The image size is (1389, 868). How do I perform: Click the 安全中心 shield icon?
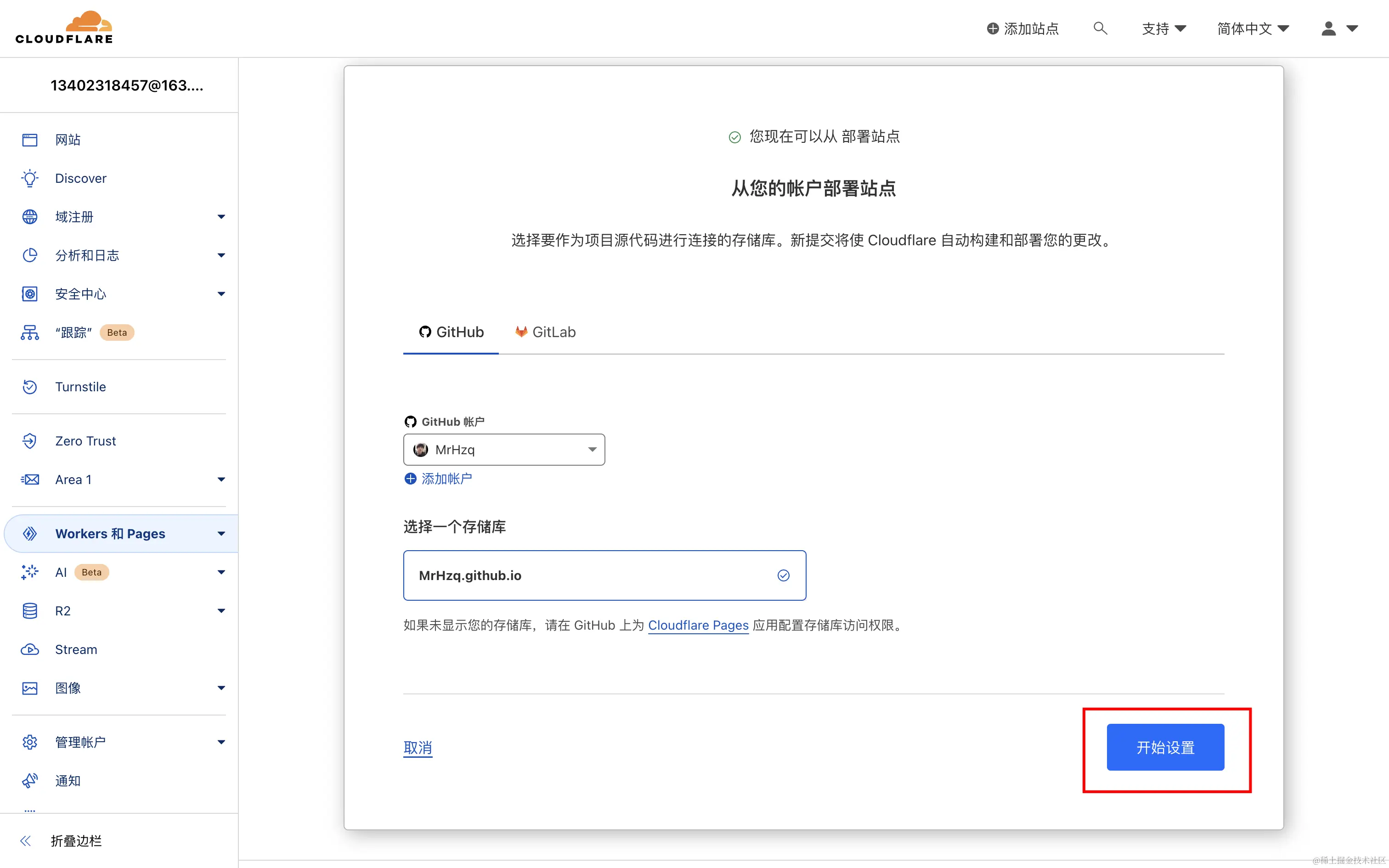[30, 293]
